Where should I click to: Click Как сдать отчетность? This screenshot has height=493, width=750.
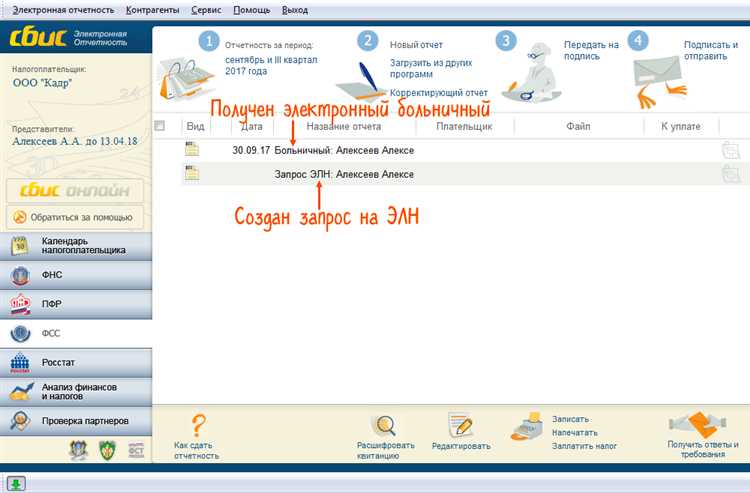click(196, 450)
